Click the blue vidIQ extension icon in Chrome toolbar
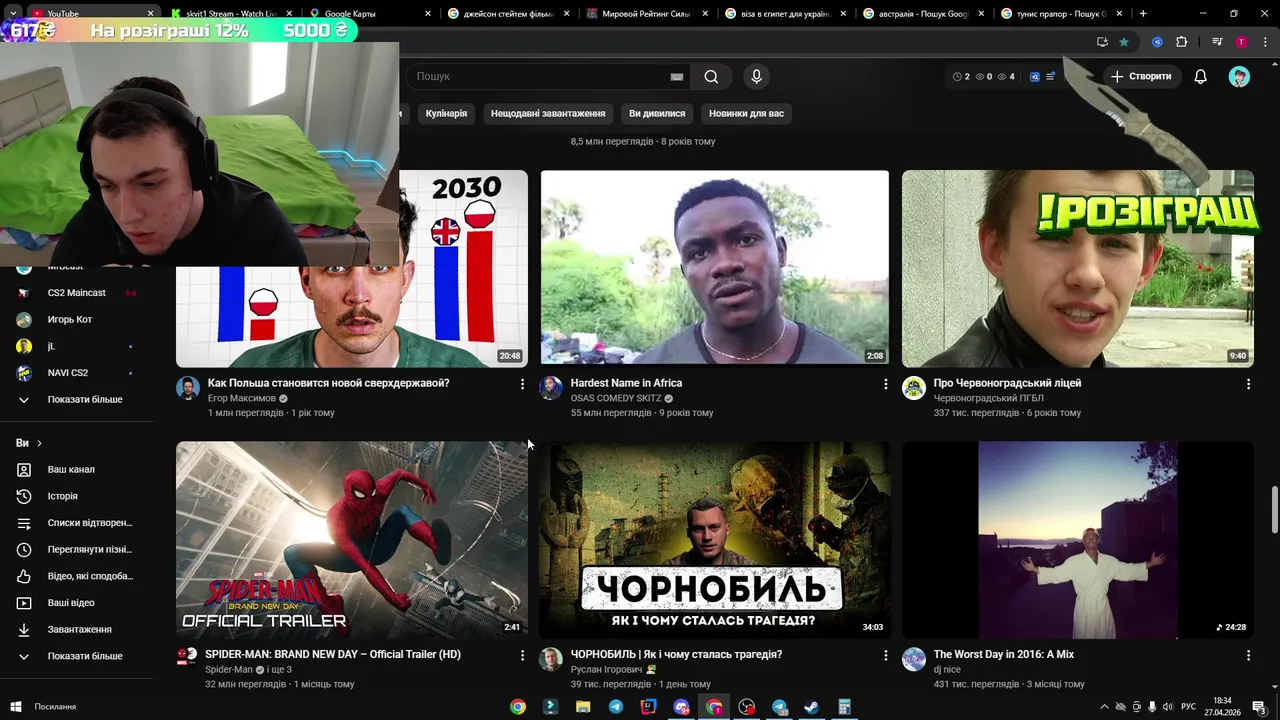1280x720 pixels. coord(1157,42)
